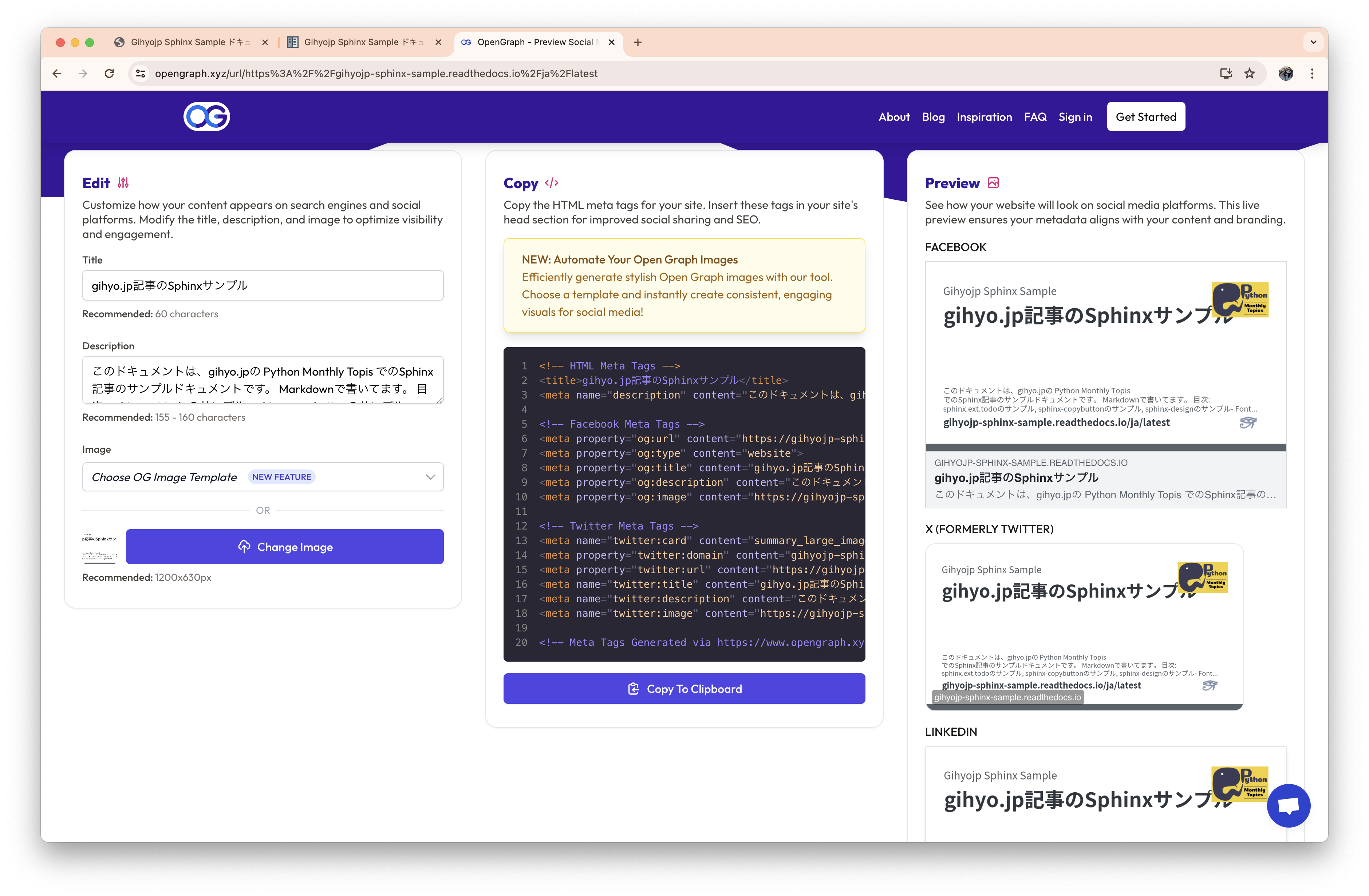1369x896 pixels.
Task: Open Chrome three-dot menu
Action: click(1312, 74)
